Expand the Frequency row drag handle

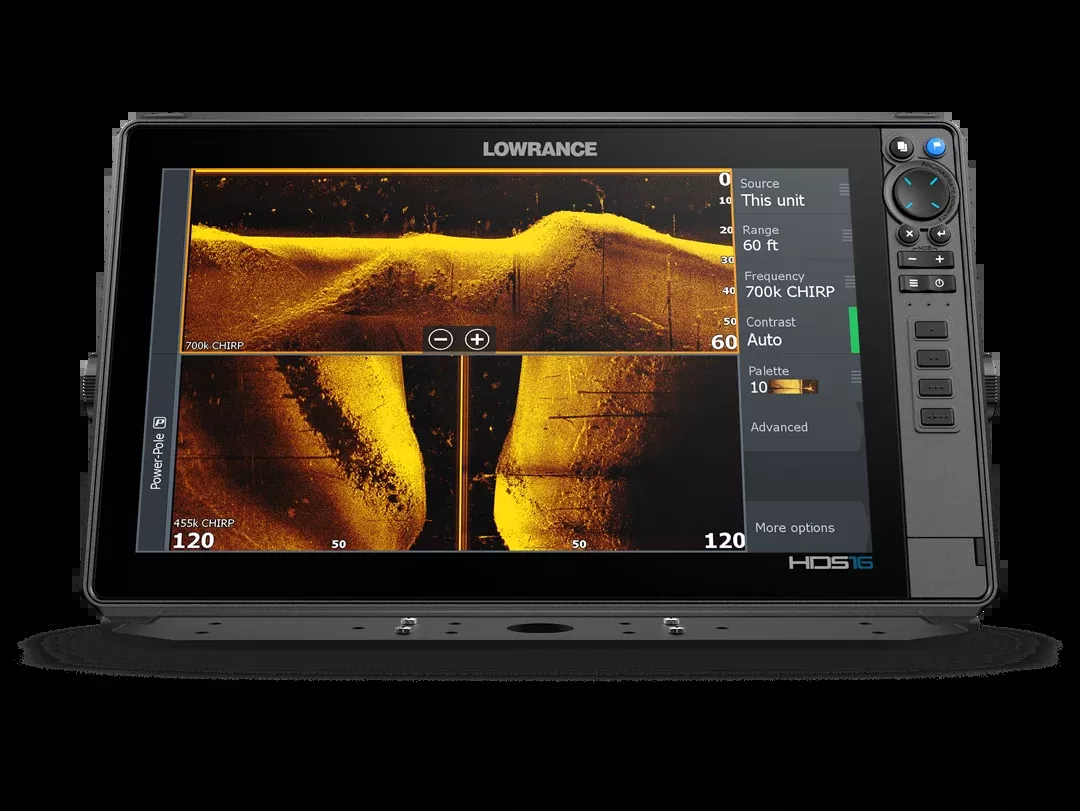pyautogui.click(x=850, y=282)
